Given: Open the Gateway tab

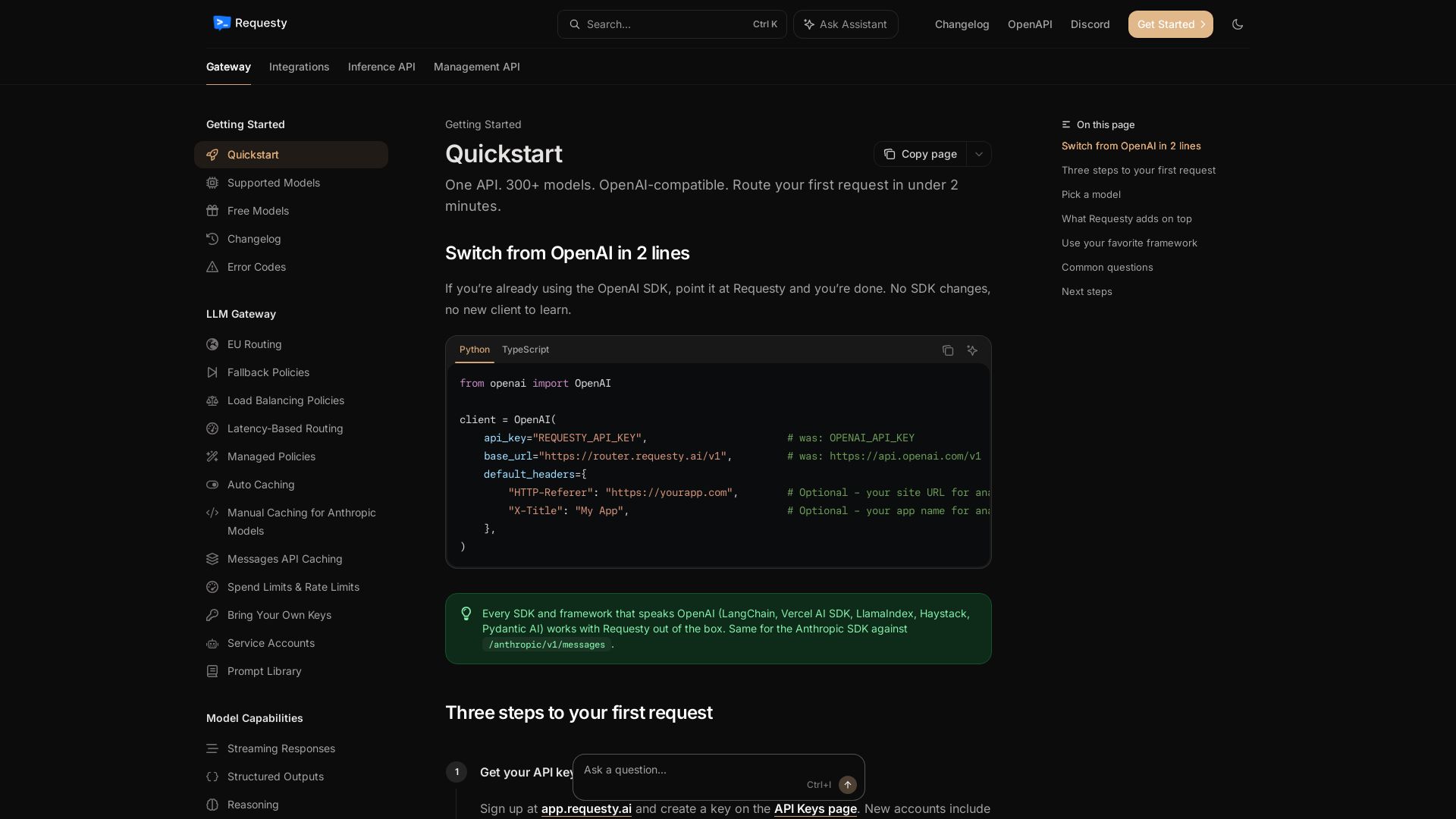Looking at the screenshot, I should [x=228, y=67].
